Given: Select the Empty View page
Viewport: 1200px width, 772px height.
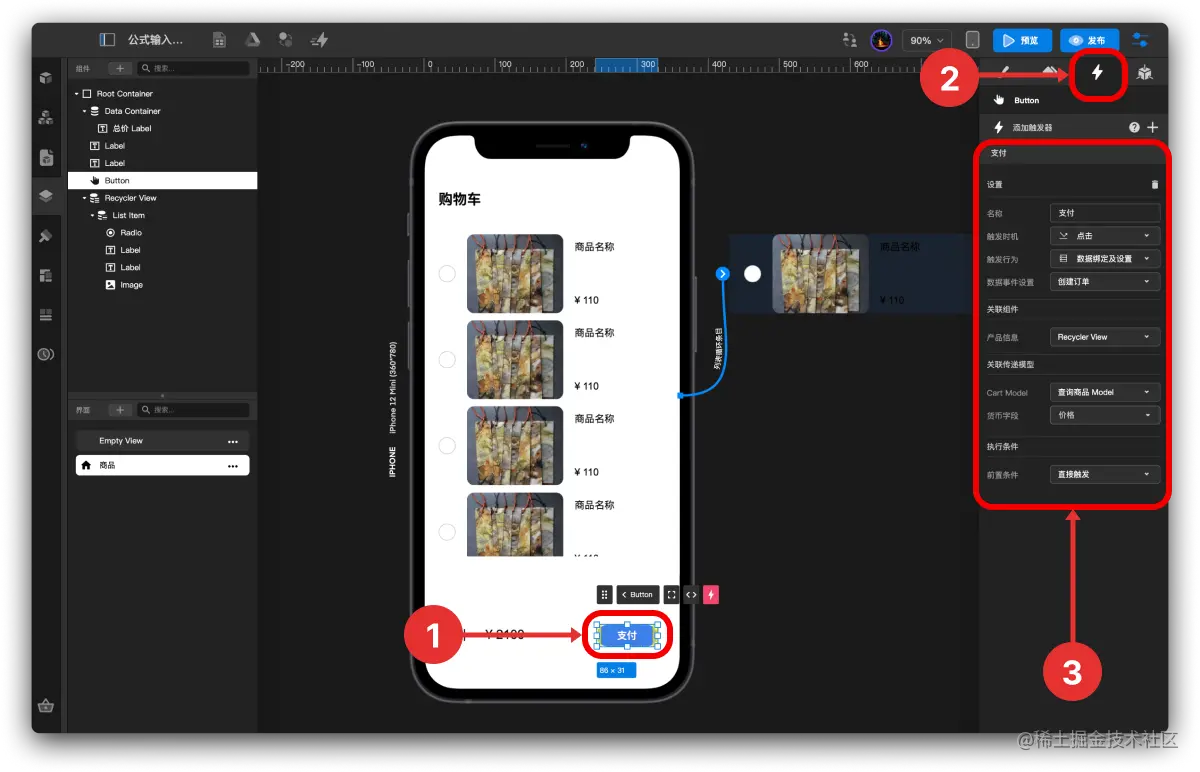Looking at the screenshot, I should tap(162, 441).
